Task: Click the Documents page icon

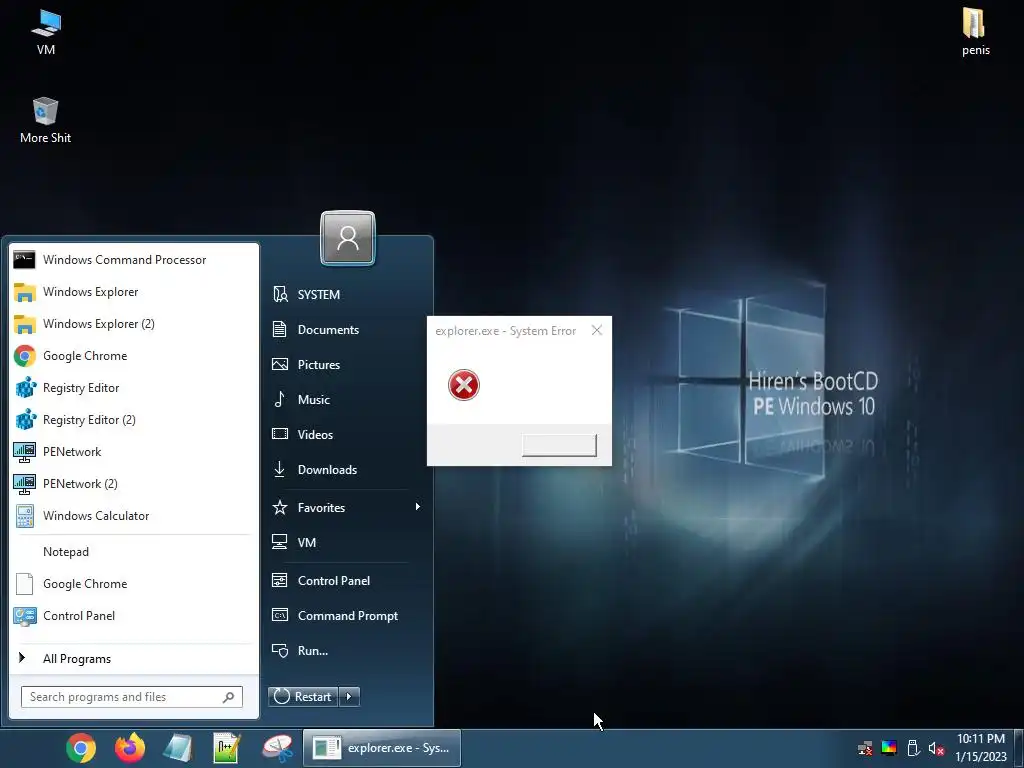Action: 280,329
